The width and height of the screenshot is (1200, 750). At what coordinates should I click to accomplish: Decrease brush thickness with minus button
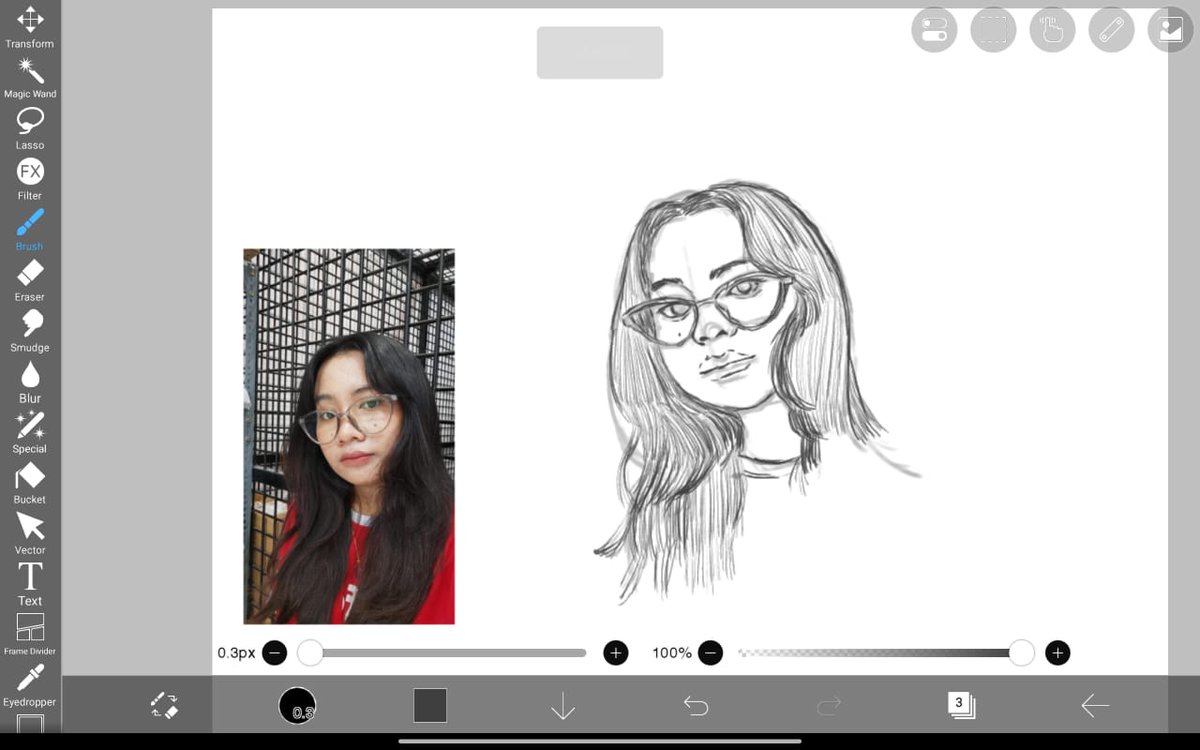click(274, 653)
